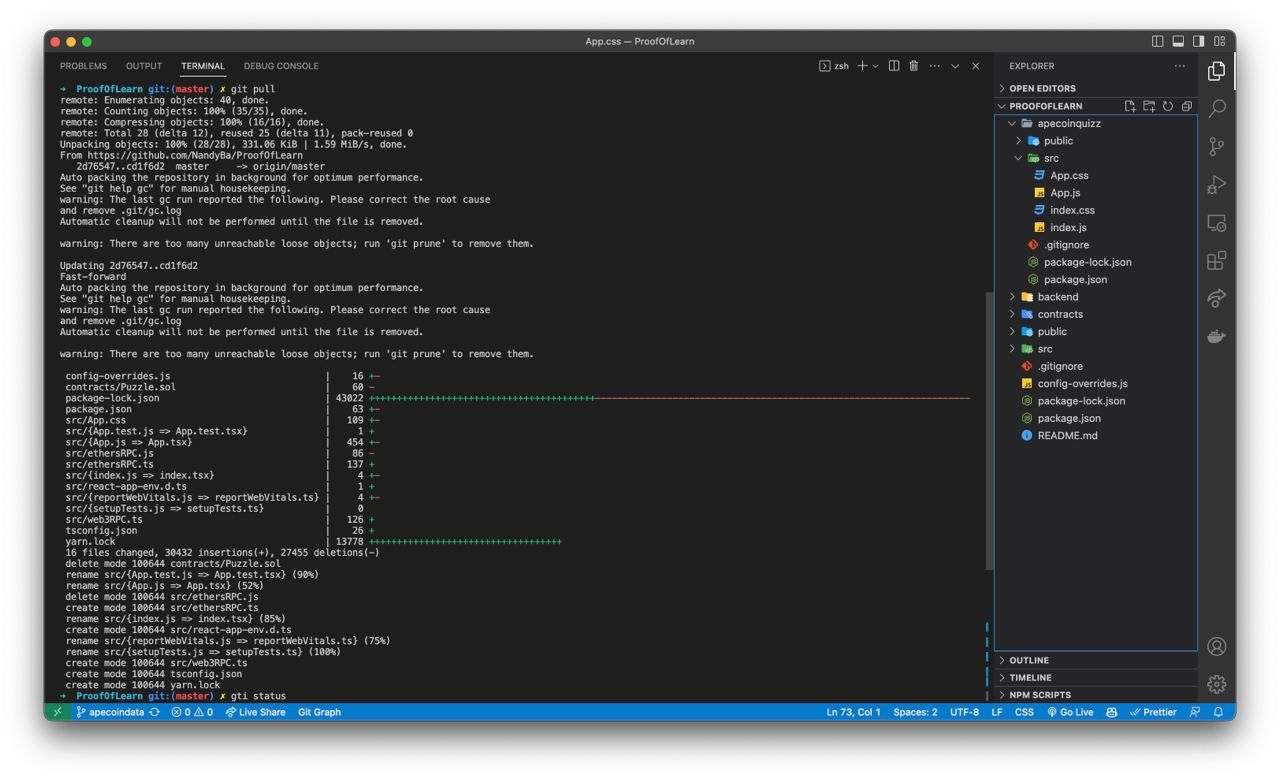Kill the terminal with trash icon
This screenshot has width=1280, height=779.
click(x=914, y=66)
